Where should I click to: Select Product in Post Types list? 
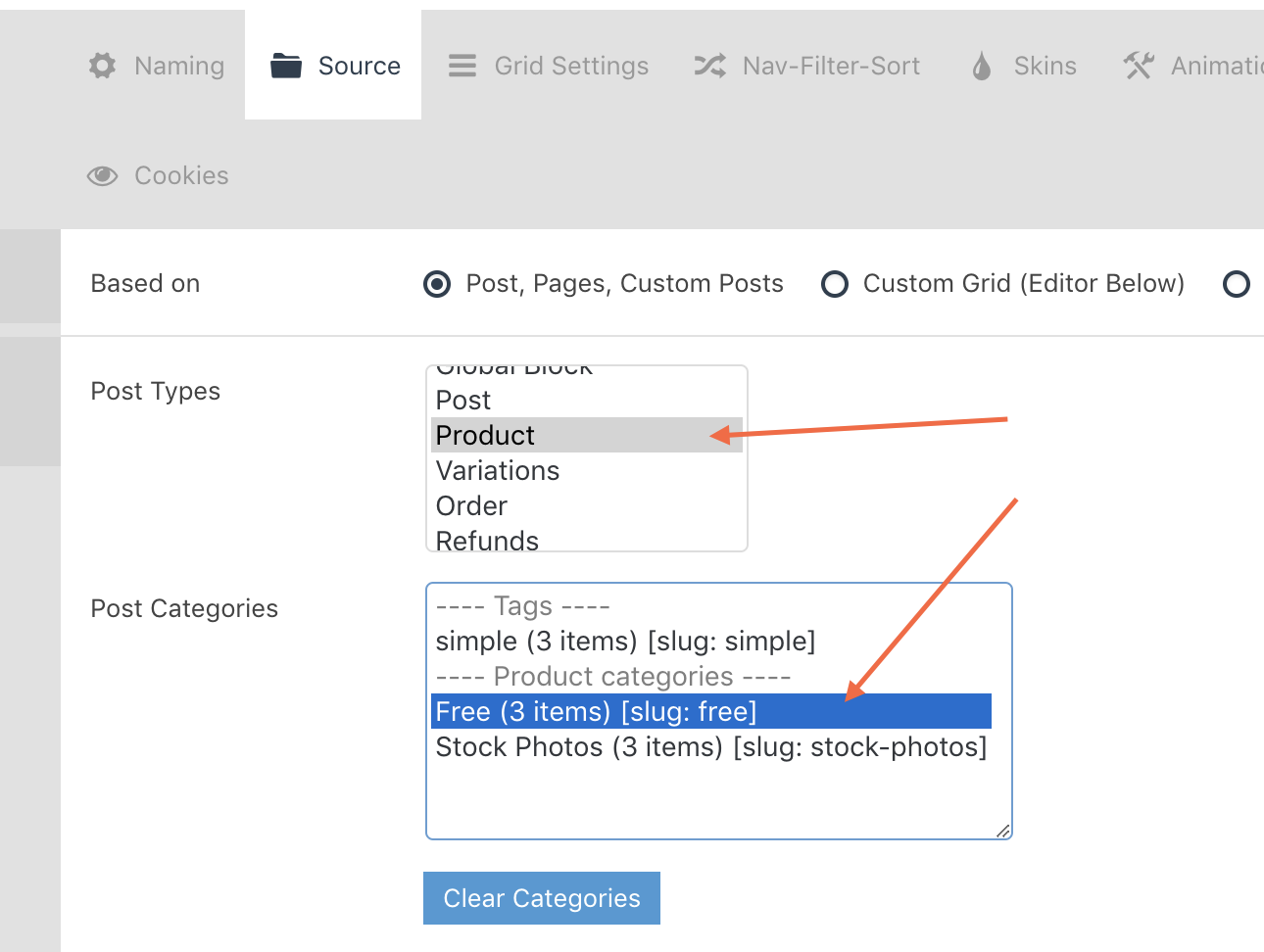486,435
